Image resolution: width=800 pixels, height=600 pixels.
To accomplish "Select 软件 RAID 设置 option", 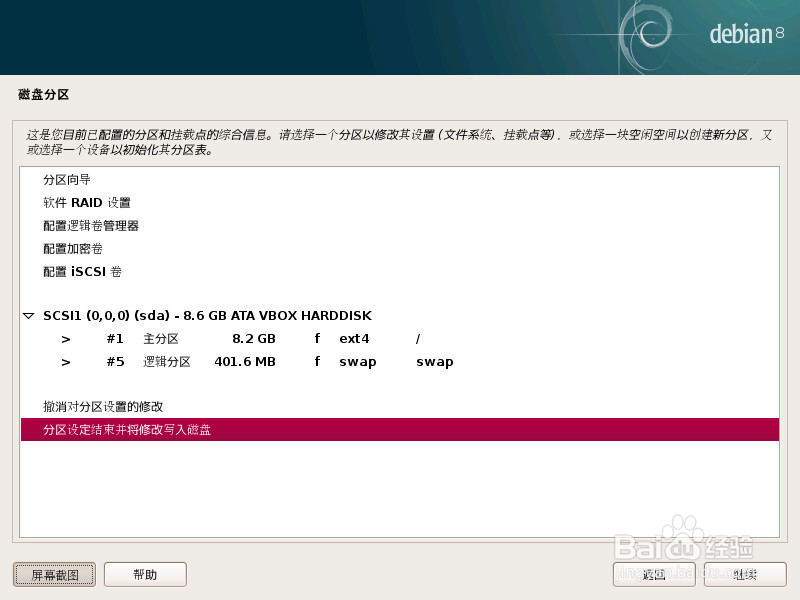I will click(88, 202).
